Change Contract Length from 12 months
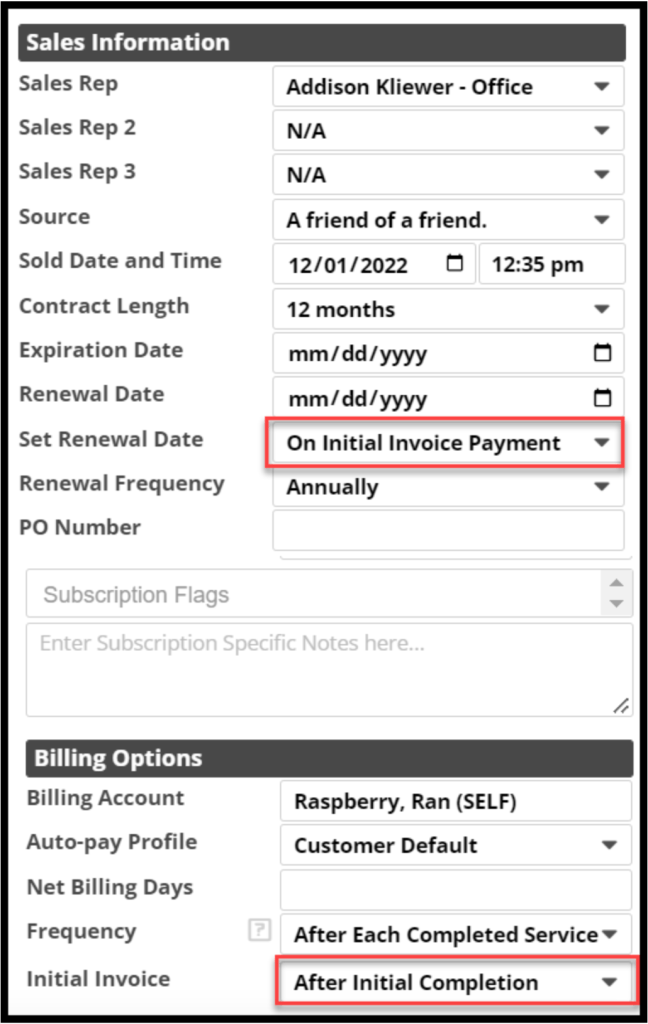 (448, 309)
